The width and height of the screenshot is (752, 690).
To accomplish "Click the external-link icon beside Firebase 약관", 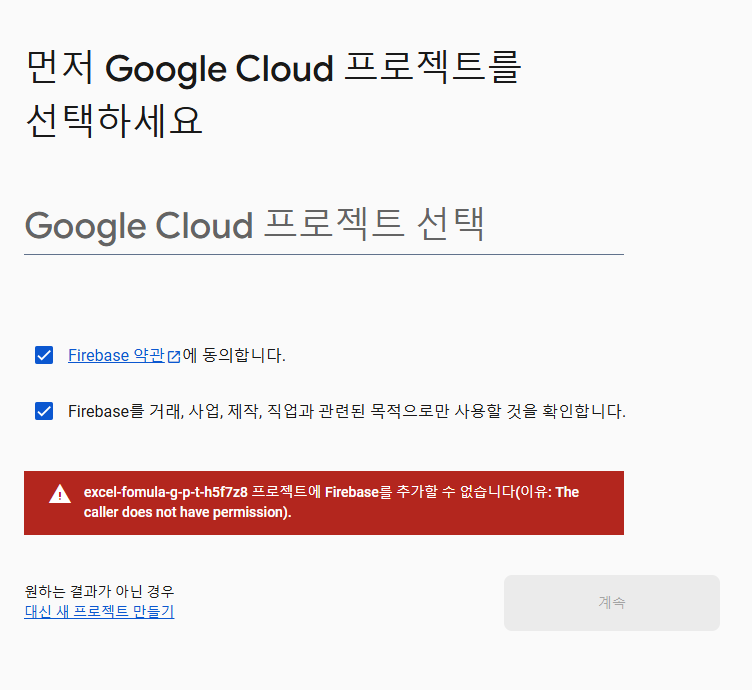I will [174, 356].
